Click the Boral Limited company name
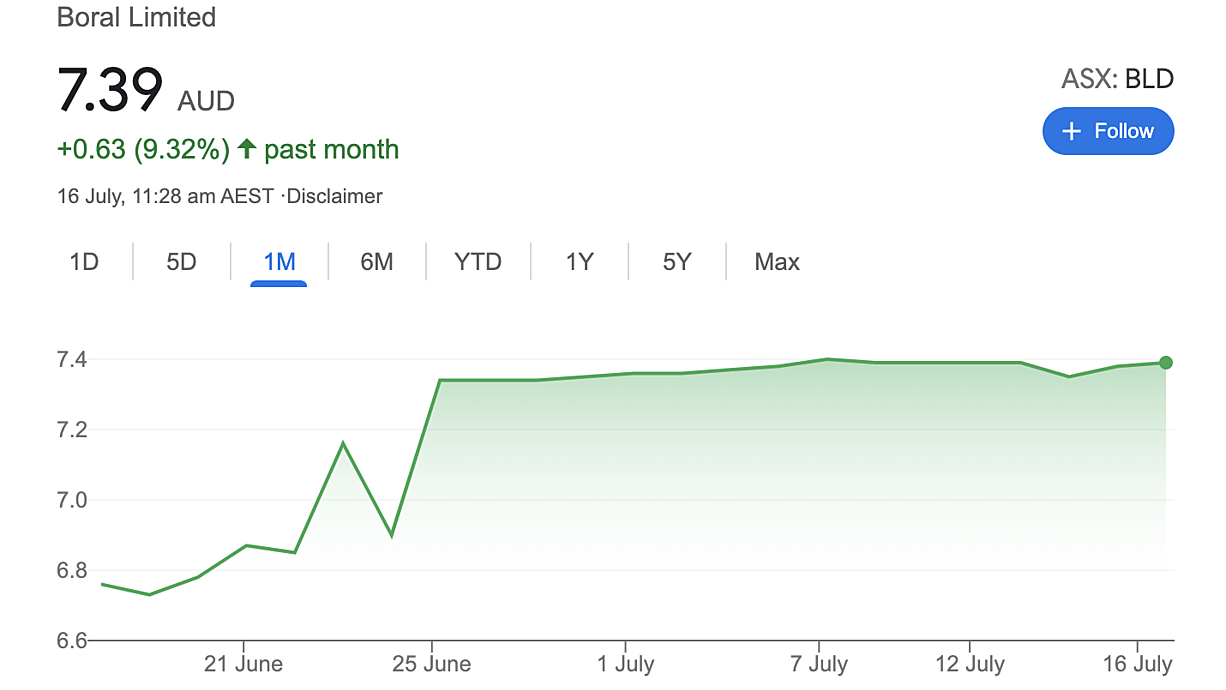Viewport: 1226px width, 690px height. [x=137, y=18]
